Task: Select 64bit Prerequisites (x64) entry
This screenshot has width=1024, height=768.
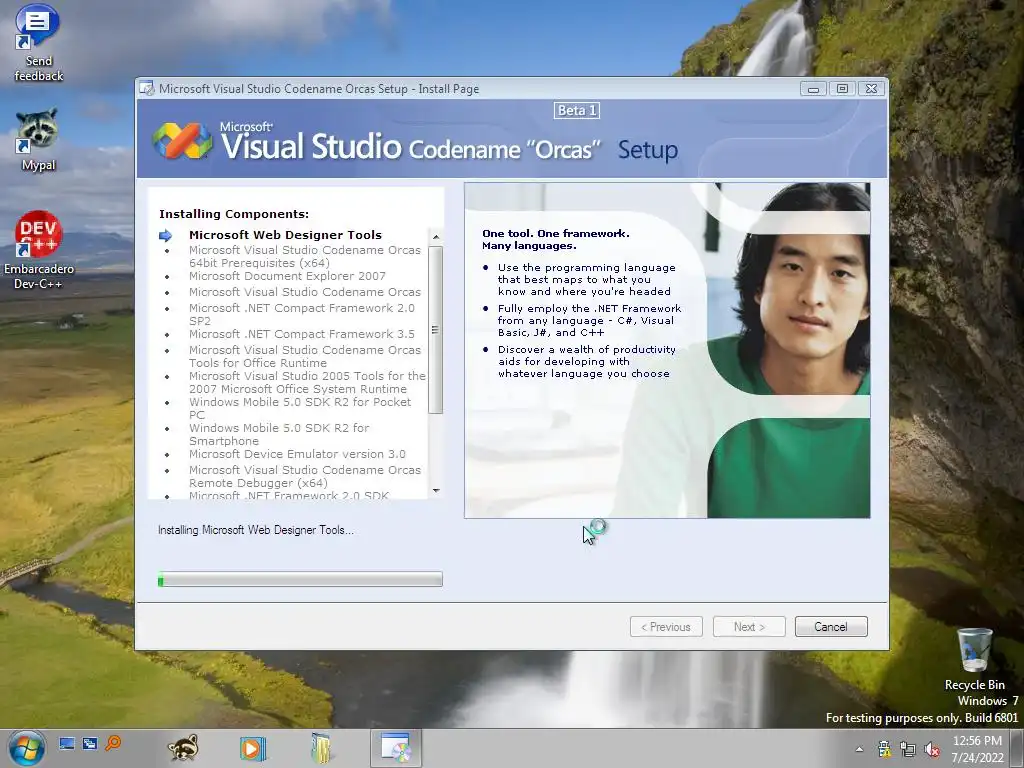Action: coord(305,256)
